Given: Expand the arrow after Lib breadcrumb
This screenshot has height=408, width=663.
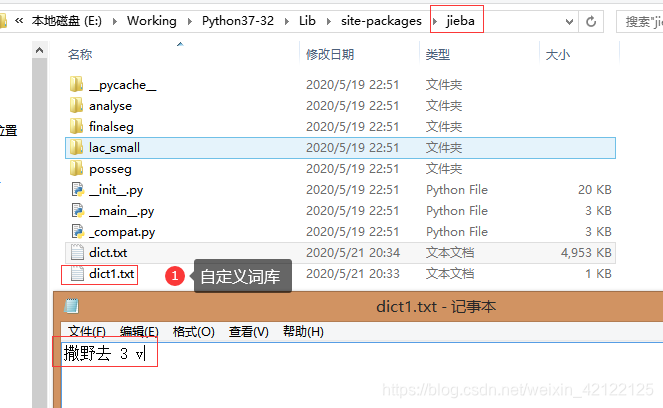Looking at the screenshot, I should point(329,21).
